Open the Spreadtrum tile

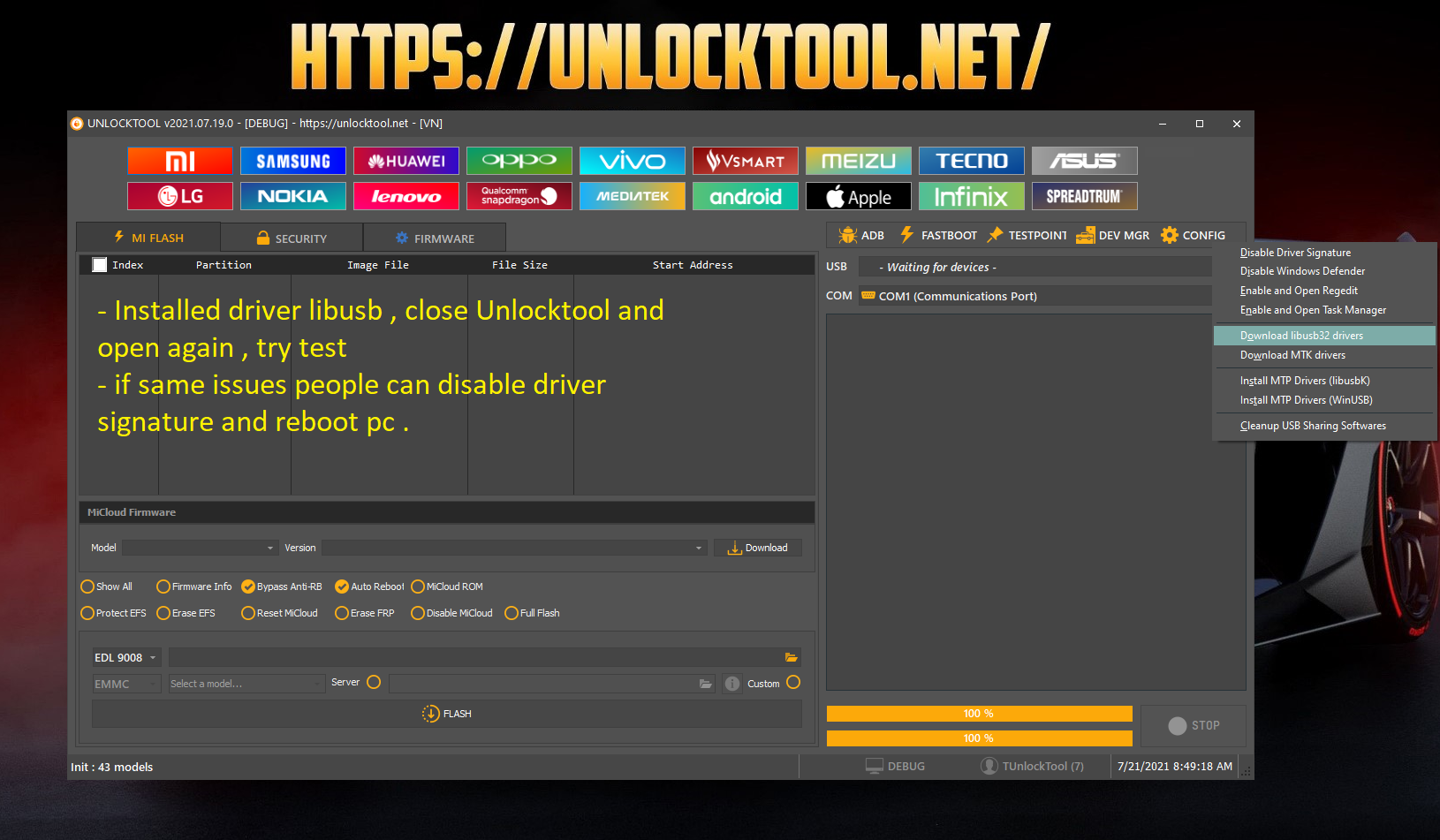pos(1085,196)
